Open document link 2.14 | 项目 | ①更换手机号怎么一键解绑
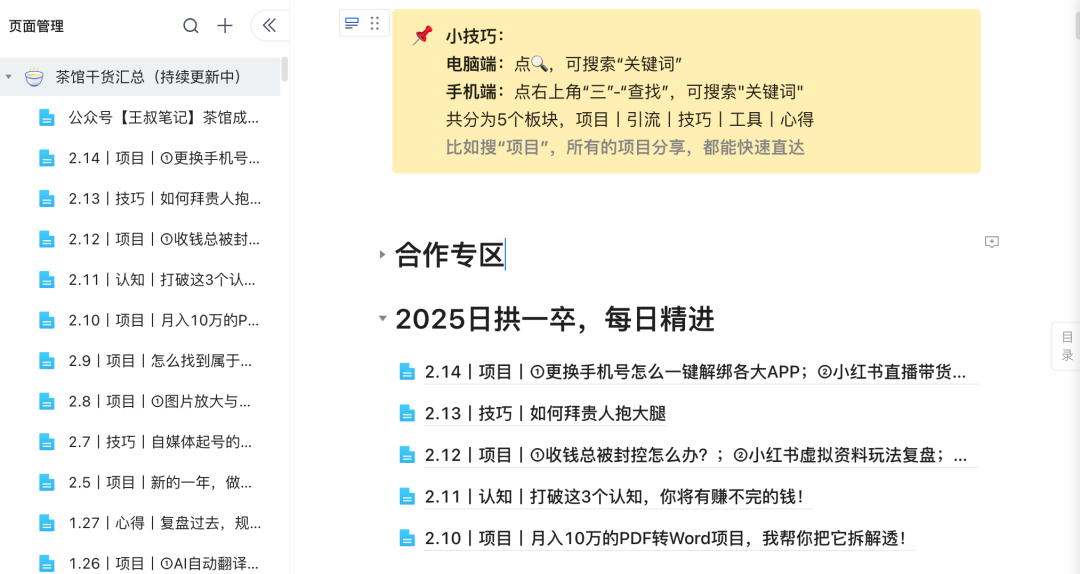Screen dimensions: 1080x574 click(695, 373)
